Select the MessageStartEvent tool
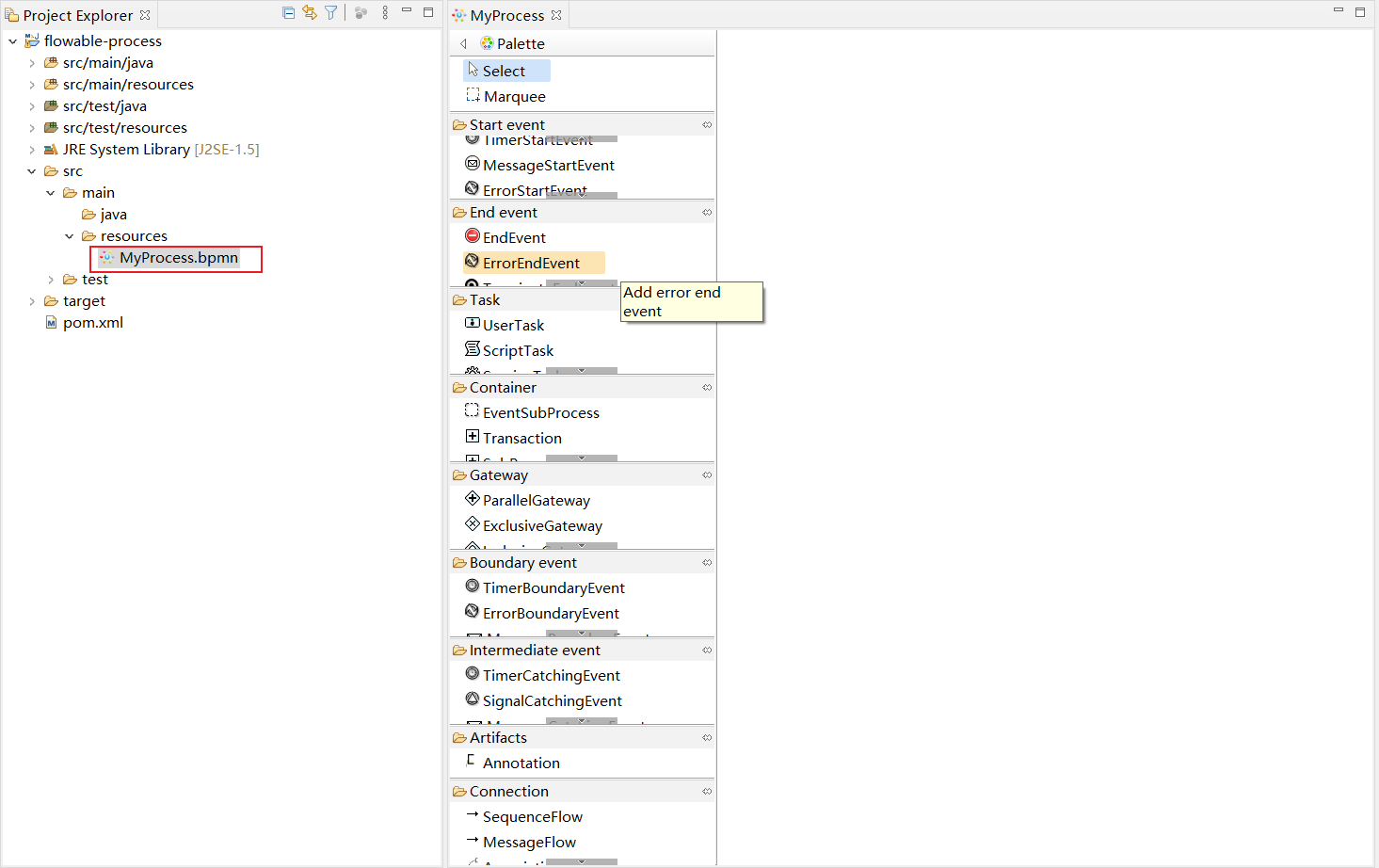The image size is (1379, 868). pos(549,165)
